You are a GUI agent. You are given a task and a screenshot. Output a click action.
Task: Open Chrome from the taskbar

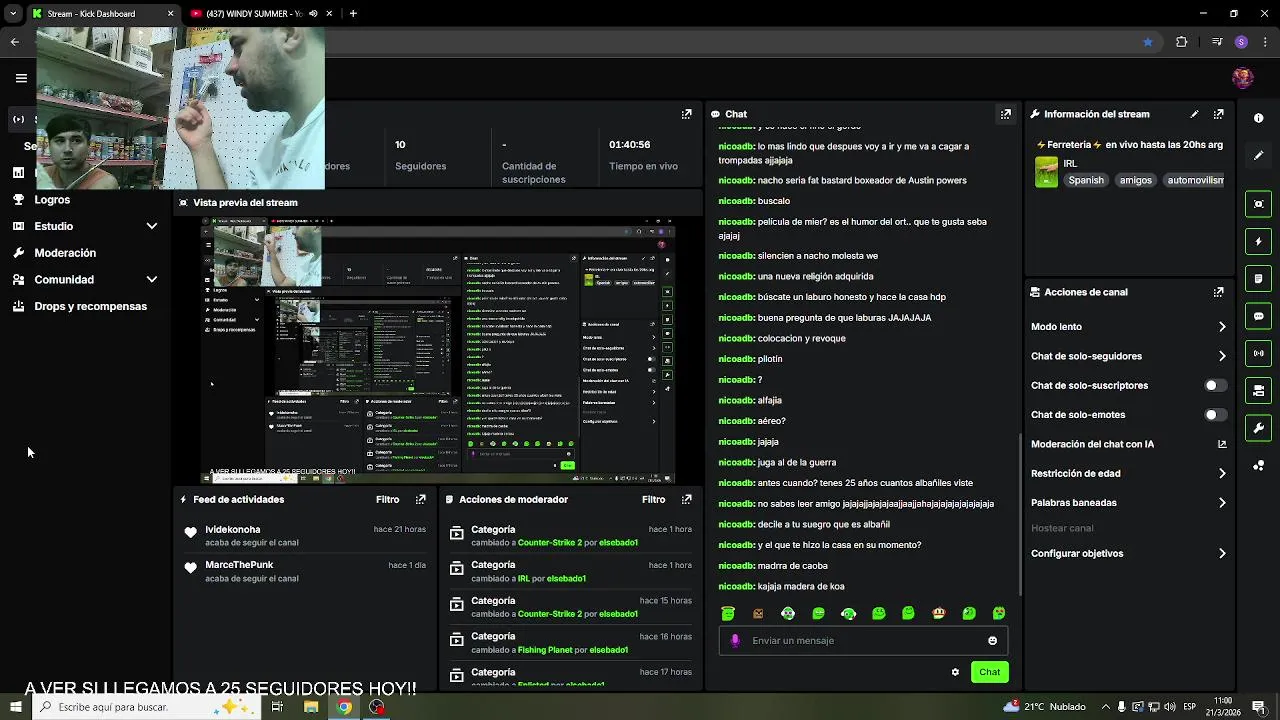344,707
